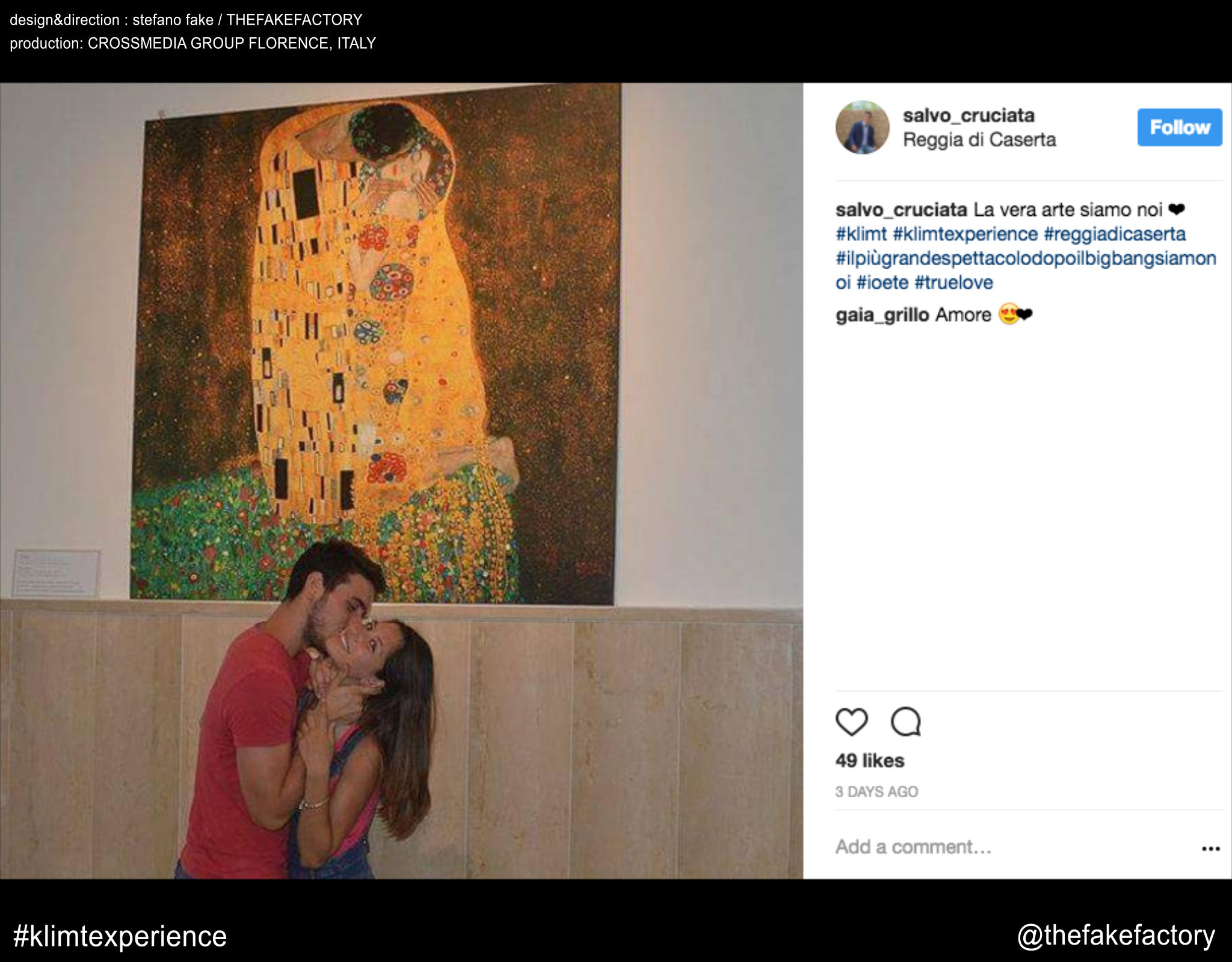Click salvo_cruciata username in the caption

click(x=901, y=210)
